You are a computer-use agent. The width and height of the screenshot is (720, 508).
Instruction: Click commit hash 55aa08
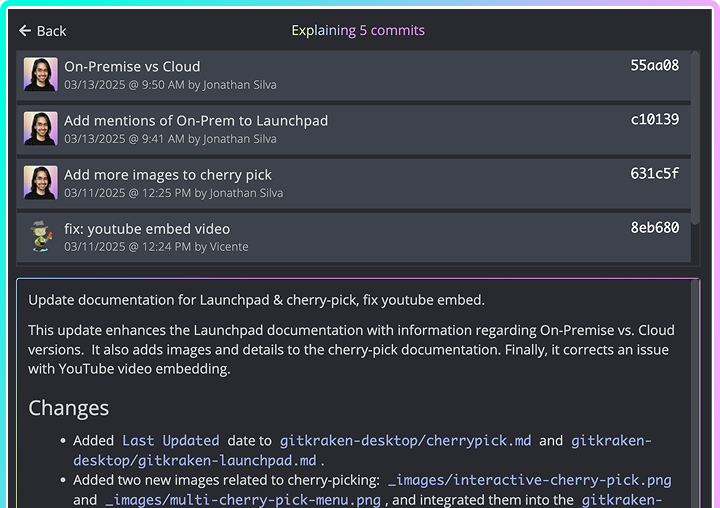coord(654,66)
